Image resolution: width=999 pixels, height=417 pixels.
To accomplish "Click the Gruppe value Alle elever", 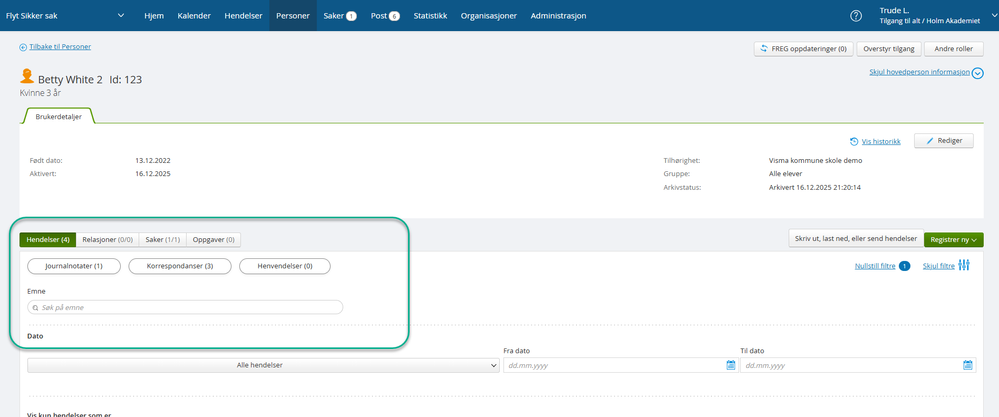I will coord(786,173).
